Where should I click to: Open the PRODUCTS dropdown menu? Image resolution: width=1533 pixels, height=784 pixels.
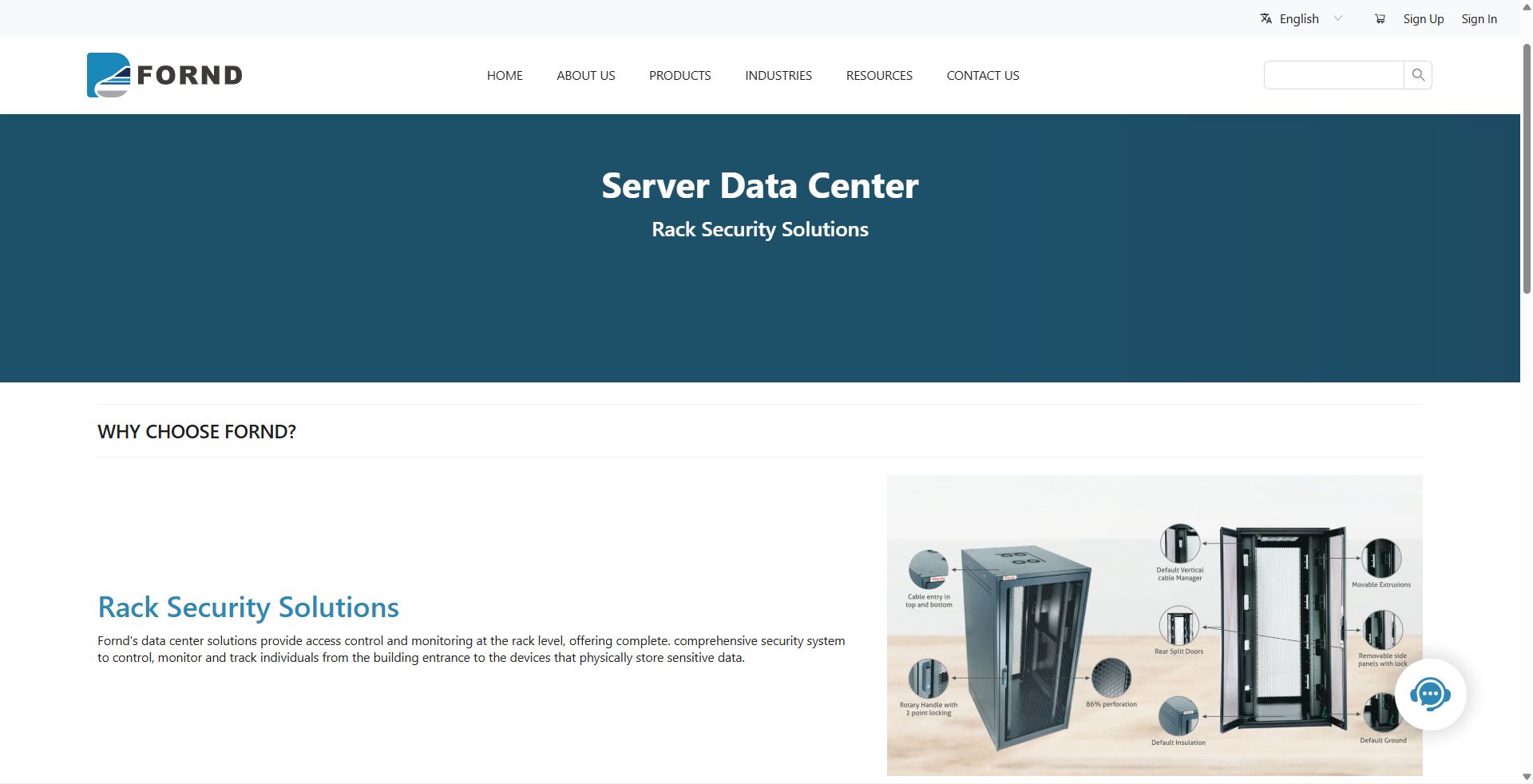[x=679, y=75]
